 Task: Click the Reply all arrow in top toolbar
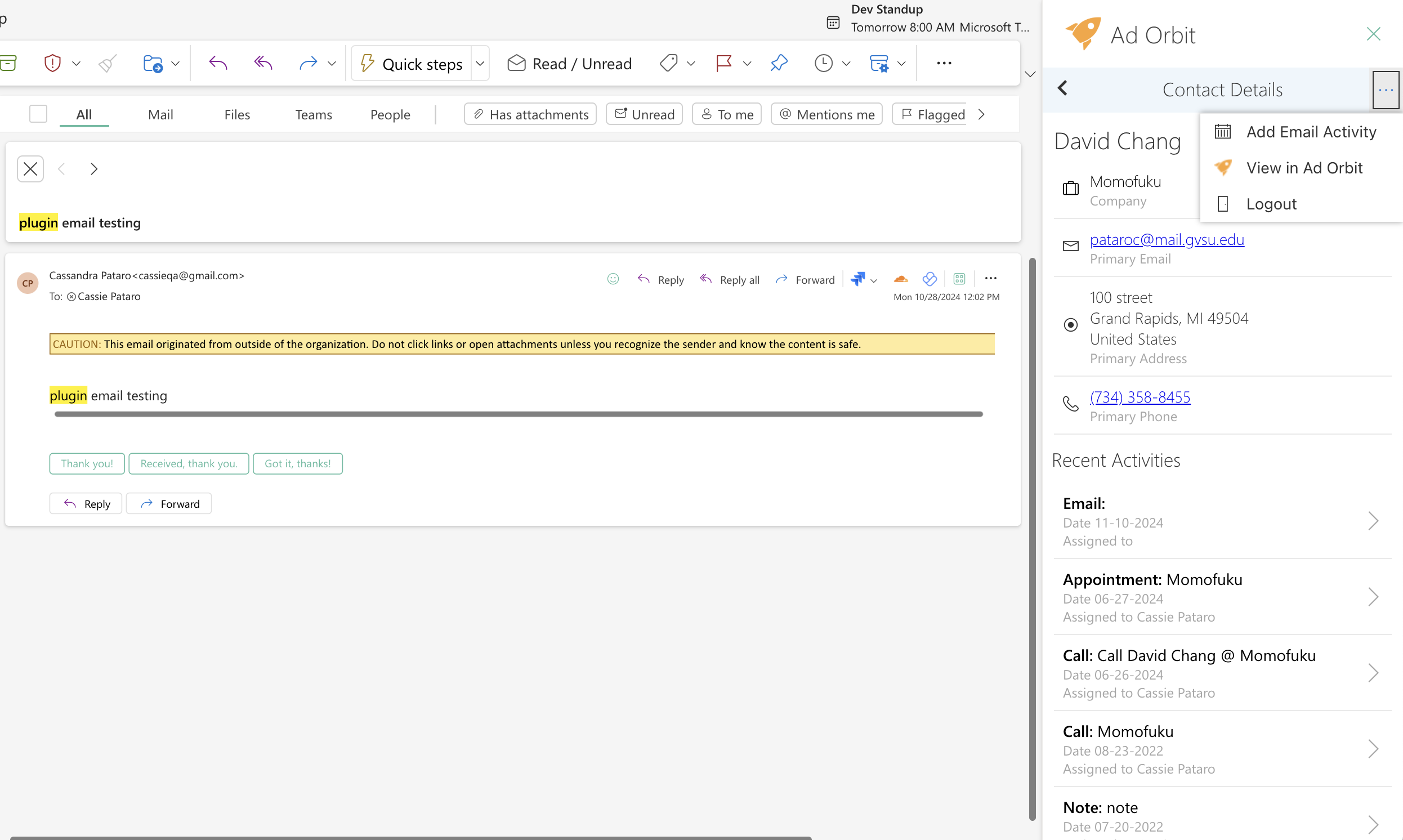pos(263,63)
